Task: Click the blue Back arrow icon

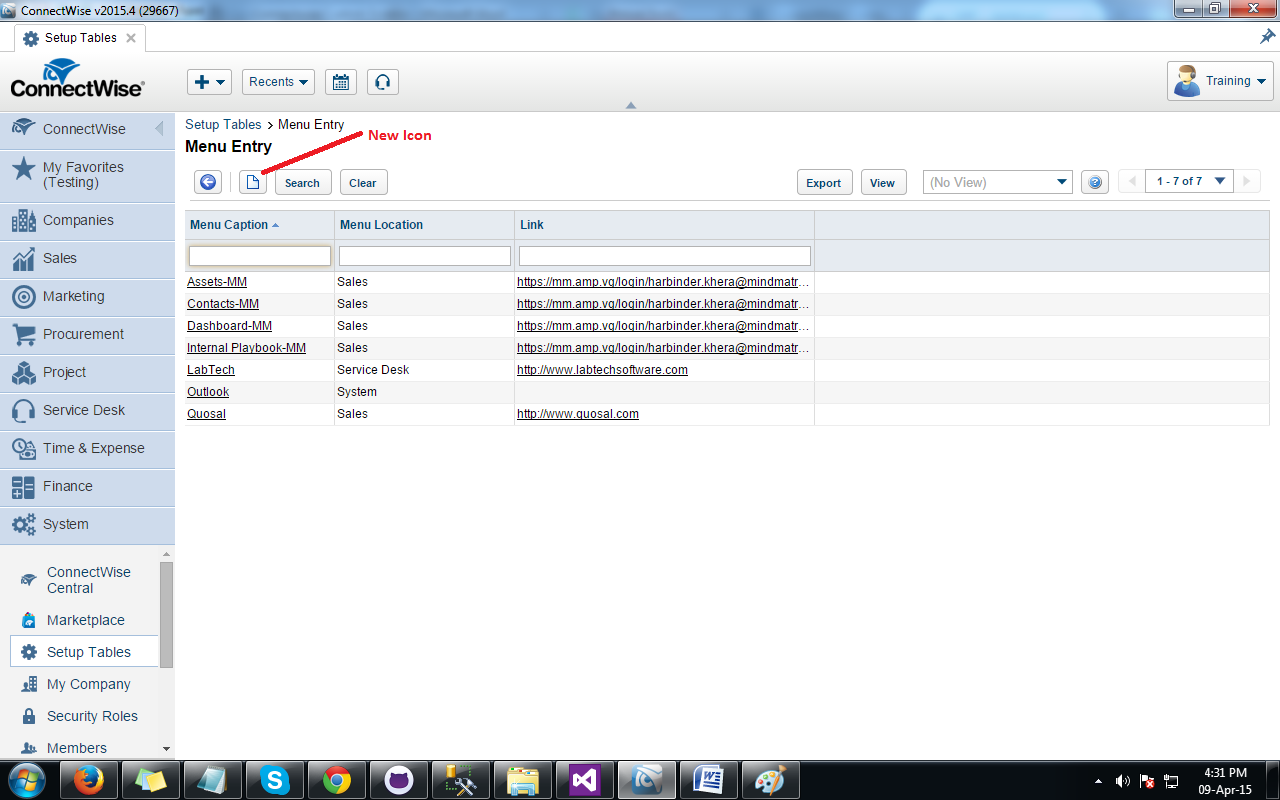Action: 208,182
